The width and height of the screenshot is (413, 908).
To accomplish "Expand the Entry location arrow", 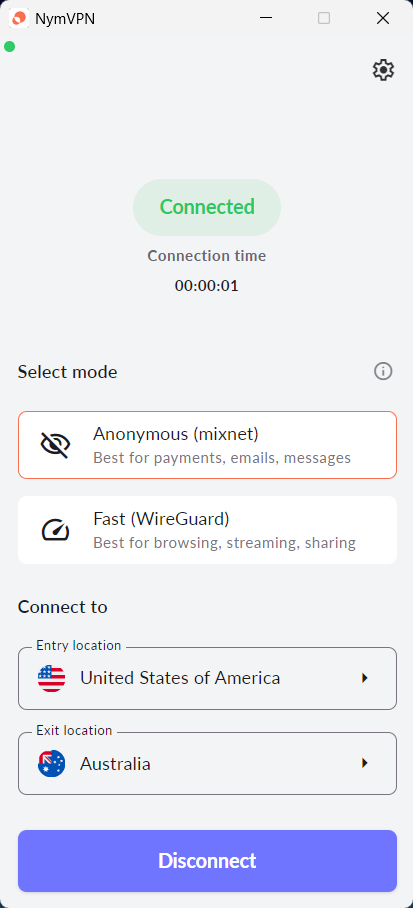I will [364, 678].
